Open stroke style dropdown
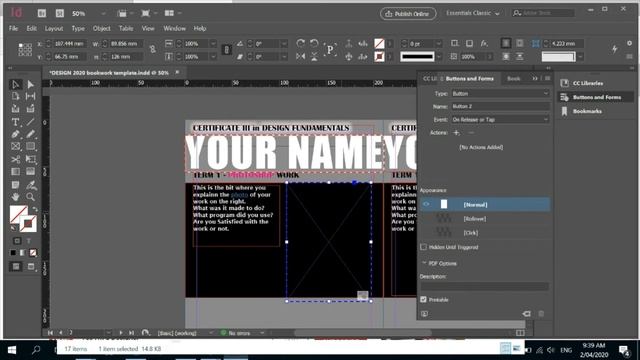The width and height of the screenshot is (640, 360). [x=439, y=56]
